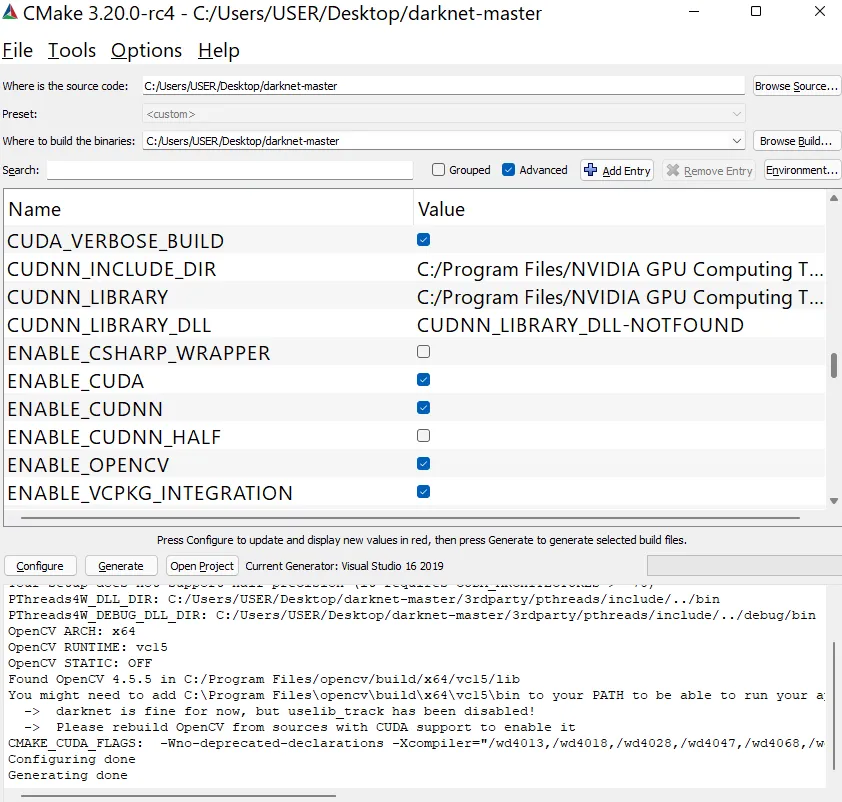This screenshot has width=842, height=802.
Task: Disable the ENABLE_CUDA checkbox
Action: (x=423, y=380)
